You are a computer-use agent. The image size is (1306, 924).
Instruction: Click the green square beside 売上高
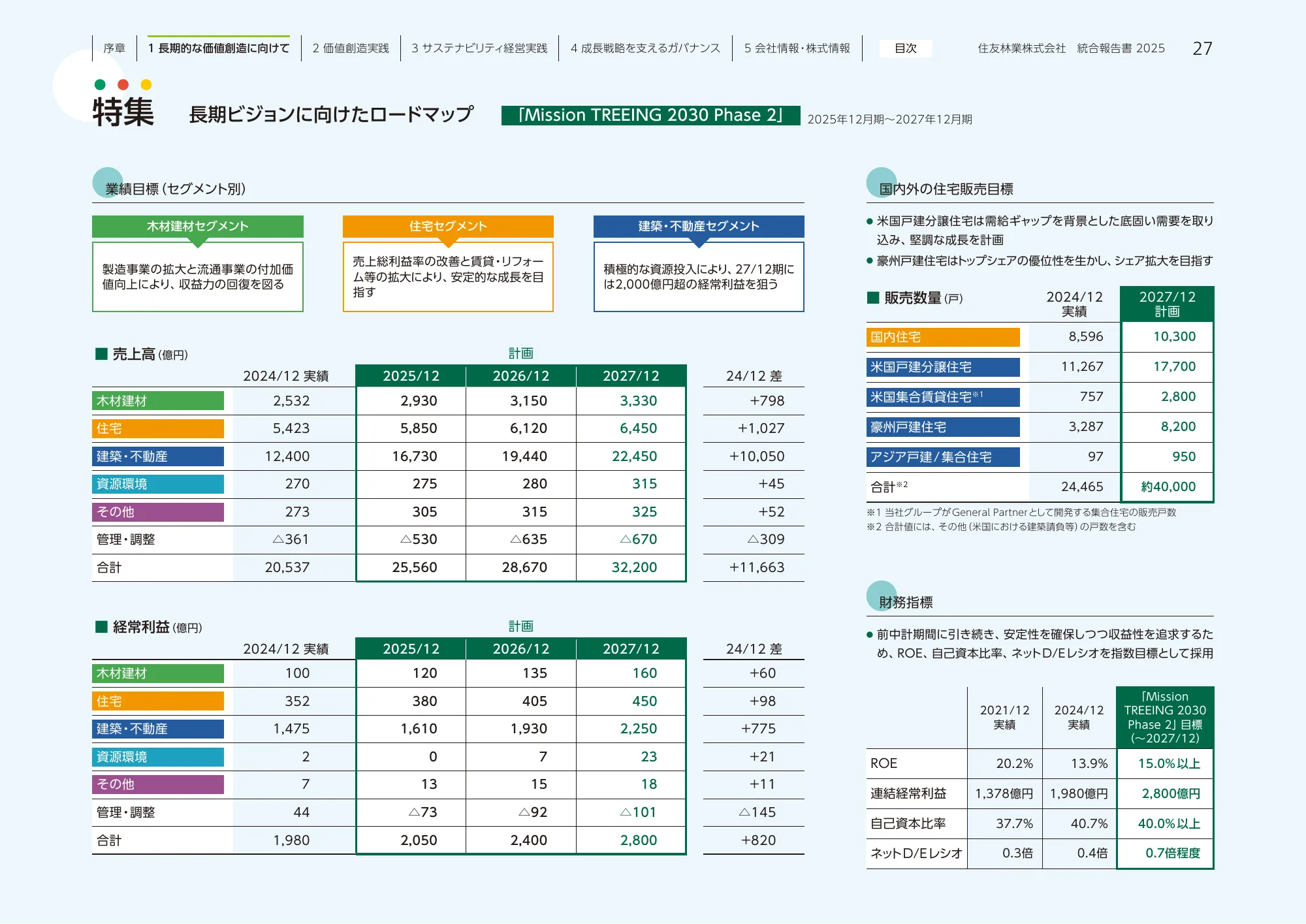(101, 354)
